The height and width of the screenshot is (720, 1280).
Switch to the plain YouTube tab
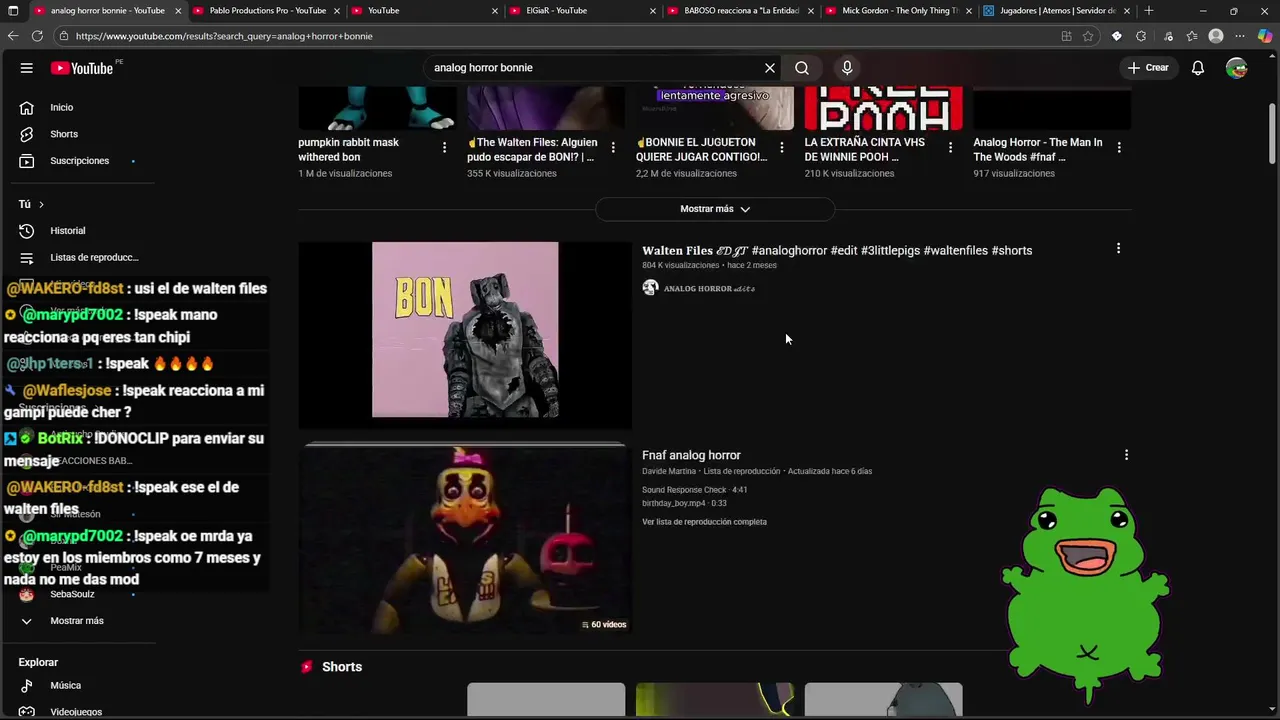pyautogui.click(x=423, y=11)
